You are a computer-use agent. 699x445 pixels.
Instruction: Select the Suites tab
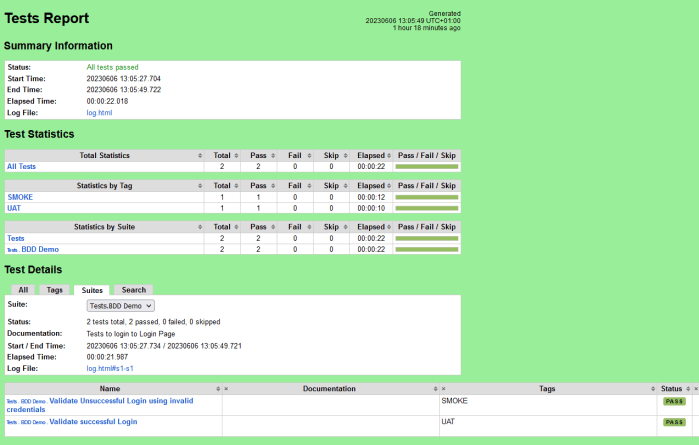[92, 290]
